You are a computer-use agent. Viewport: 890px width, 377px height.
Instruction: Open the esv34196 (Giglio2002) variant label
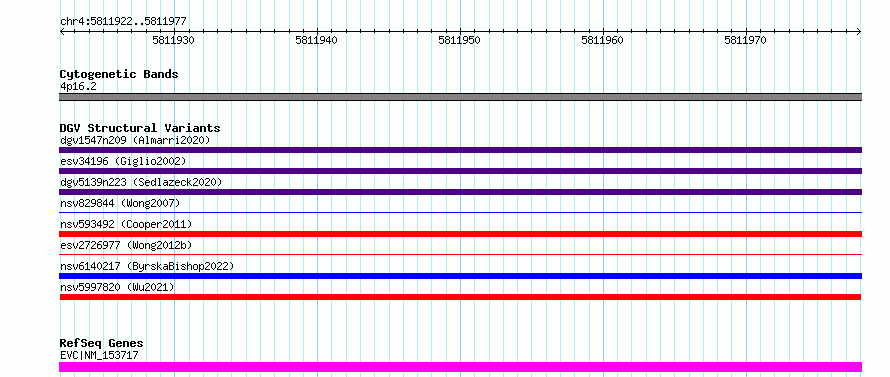click(x=123, y=161)
